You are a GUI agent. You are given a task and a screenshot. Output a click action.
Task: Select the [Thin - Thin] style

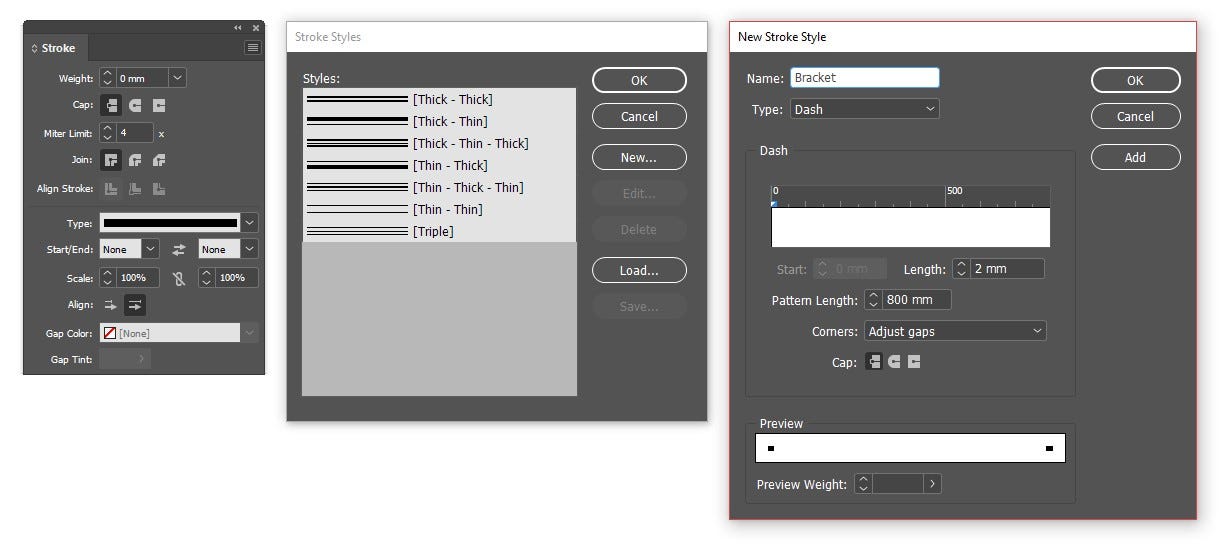[439, 209]
